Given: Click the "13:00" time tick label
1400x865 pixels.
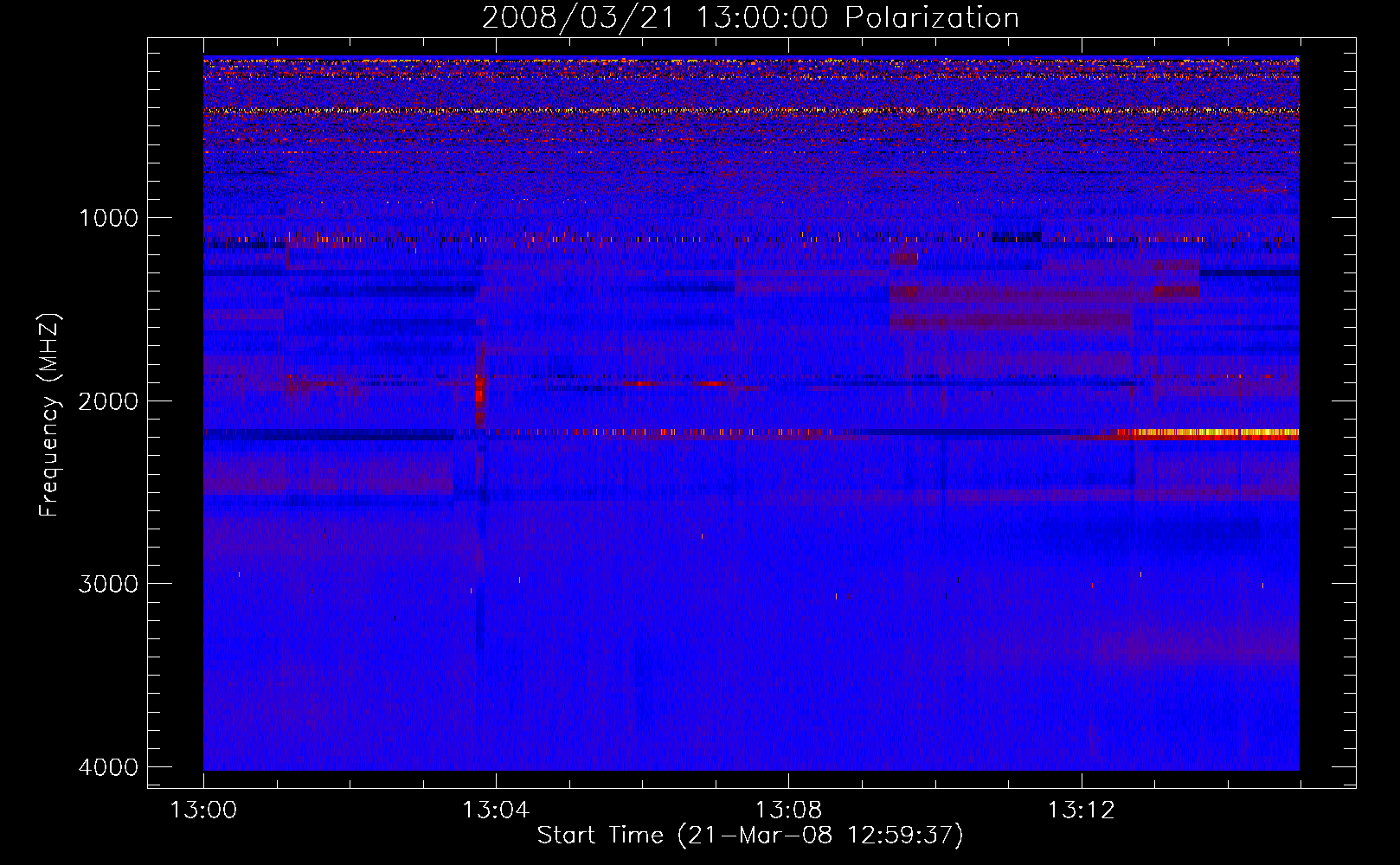Looking at the screenshot, I should (x=203, y=811).
